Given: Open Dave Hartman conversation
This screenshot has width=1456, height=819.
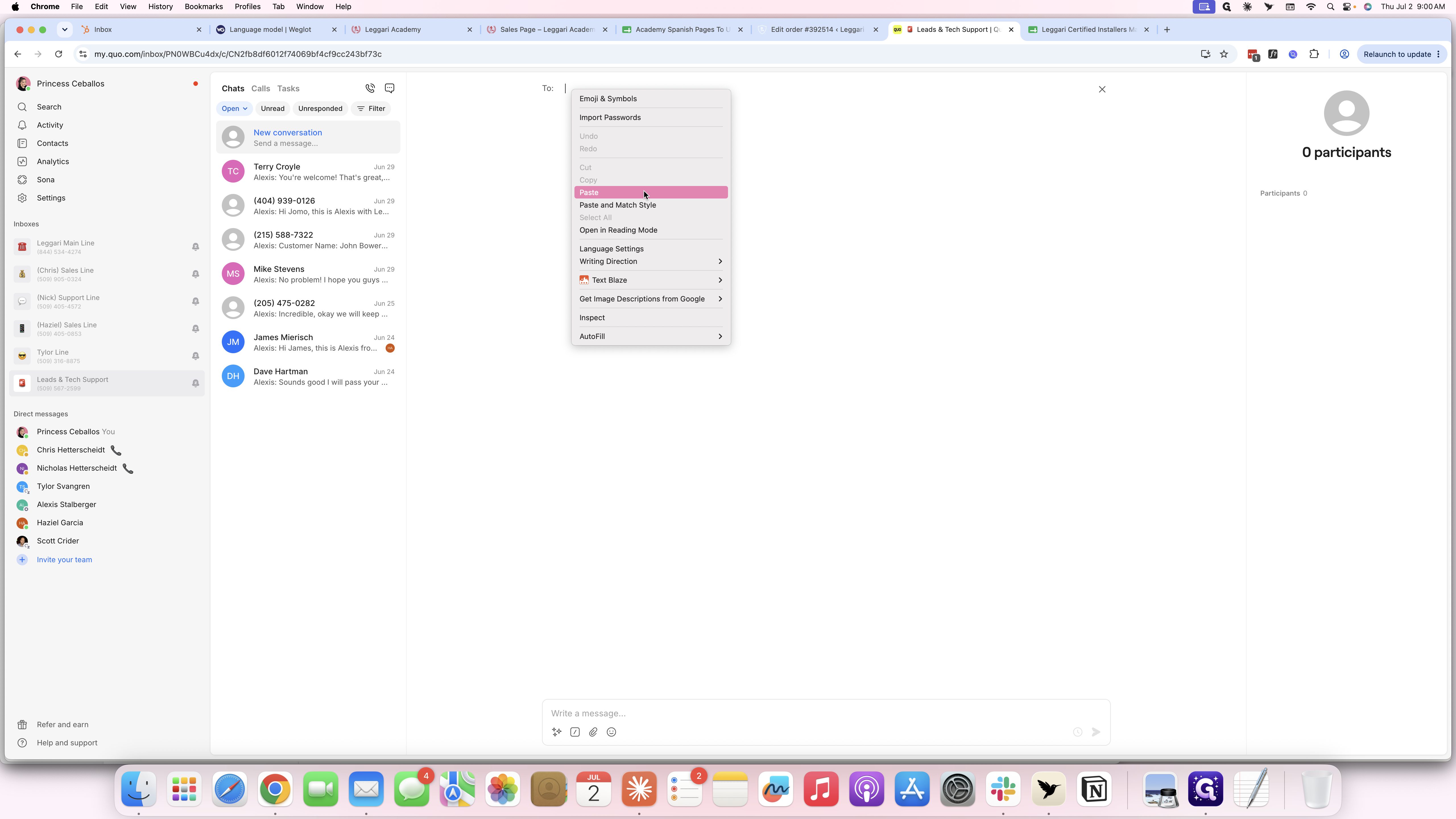Looking at the screenshot, I should pos(308,376).
